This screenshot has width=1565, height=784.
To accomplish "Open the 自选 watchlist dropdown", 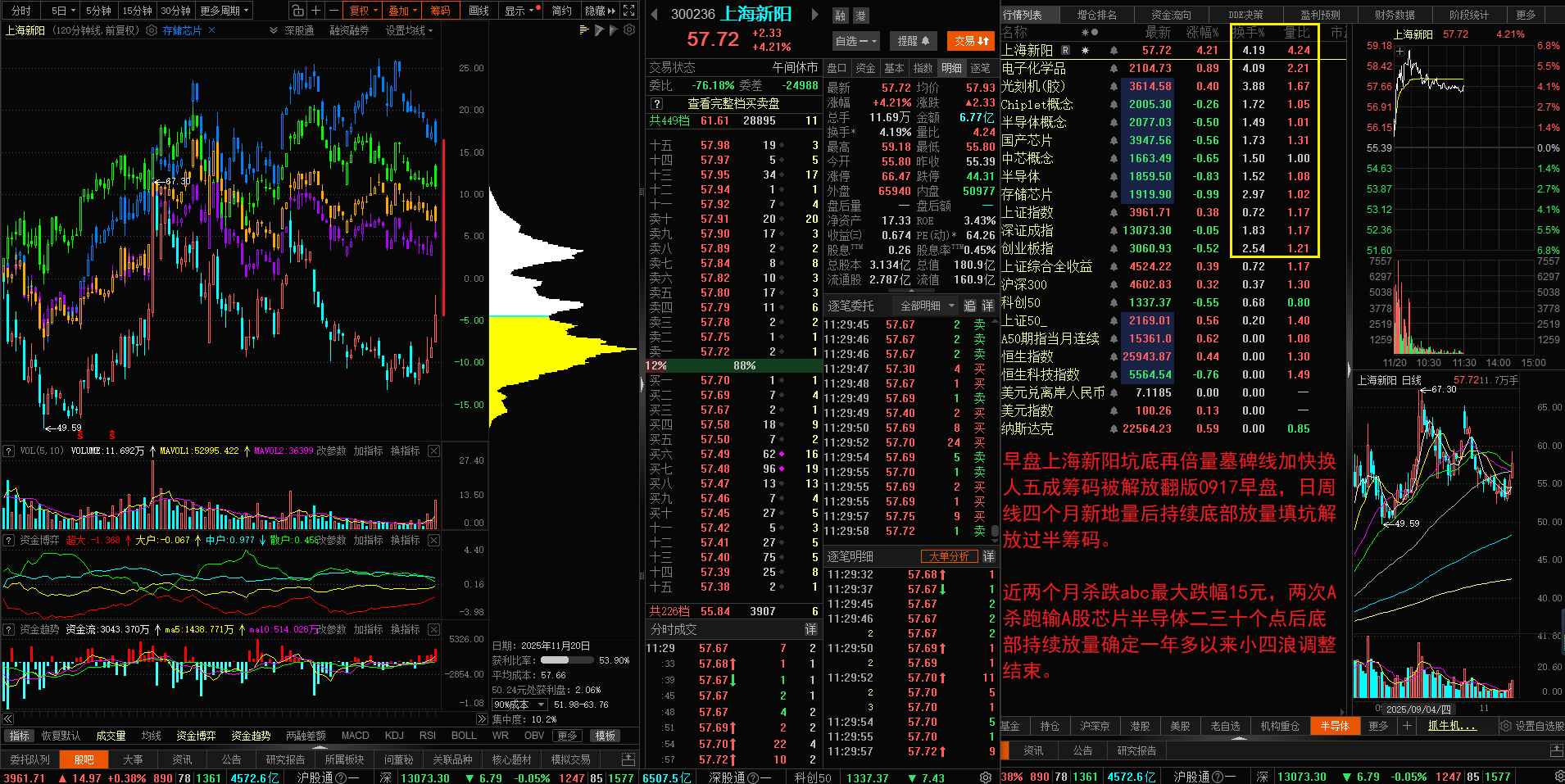I will click(855, 40).
